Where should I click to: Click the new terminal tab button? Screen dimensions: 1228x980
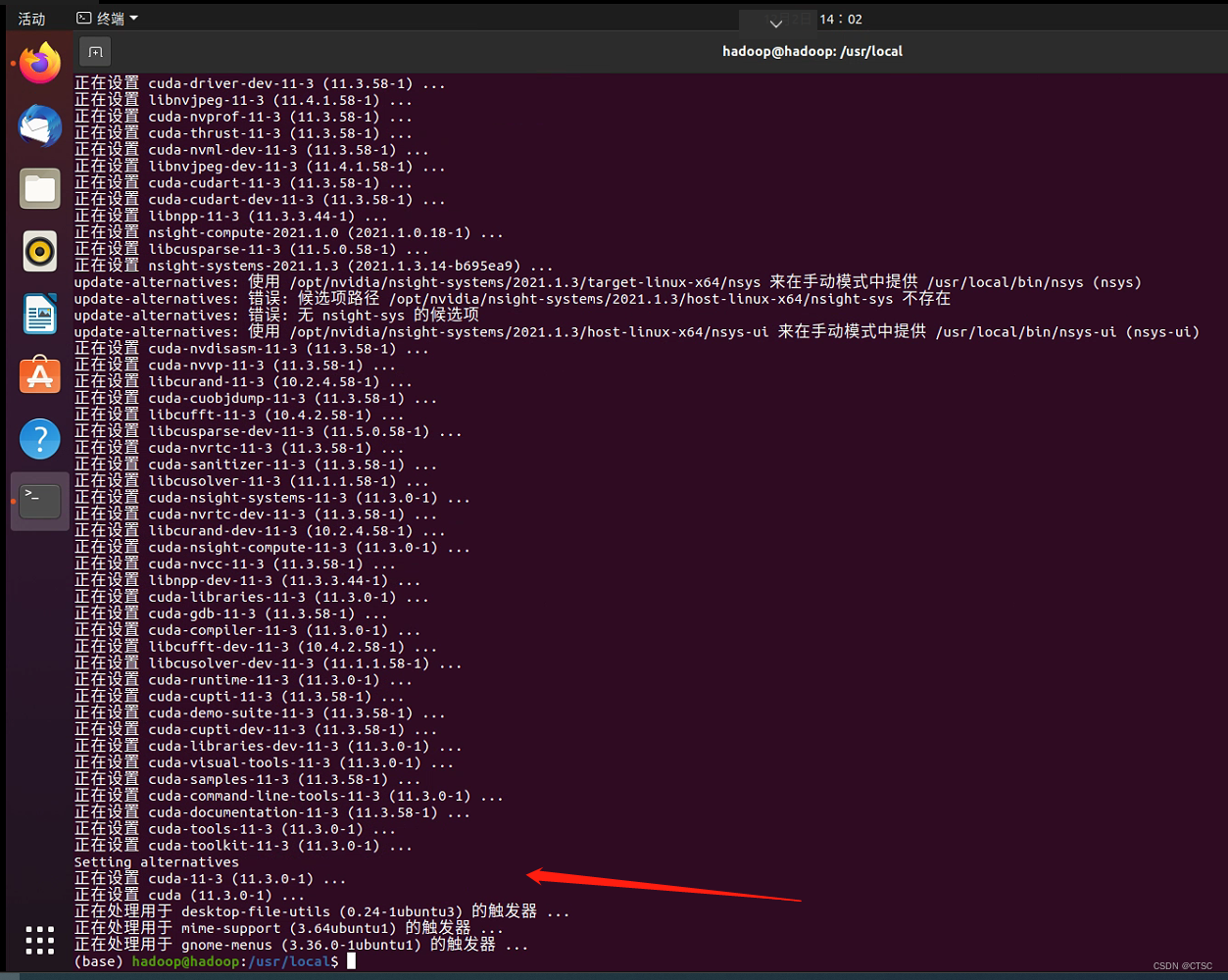tap(94, 51)
